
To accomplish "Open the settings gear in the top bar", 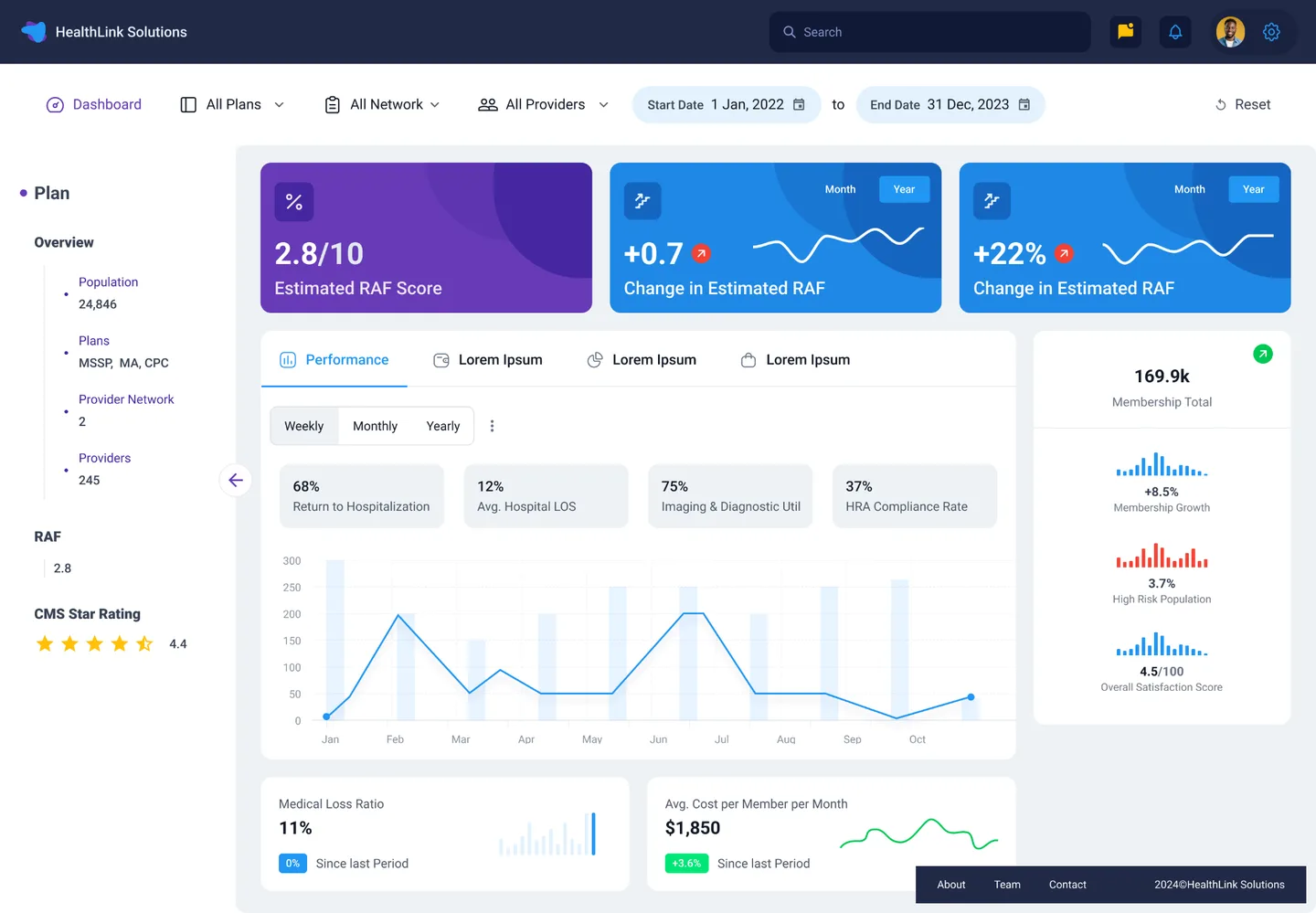I will 1271,31.
